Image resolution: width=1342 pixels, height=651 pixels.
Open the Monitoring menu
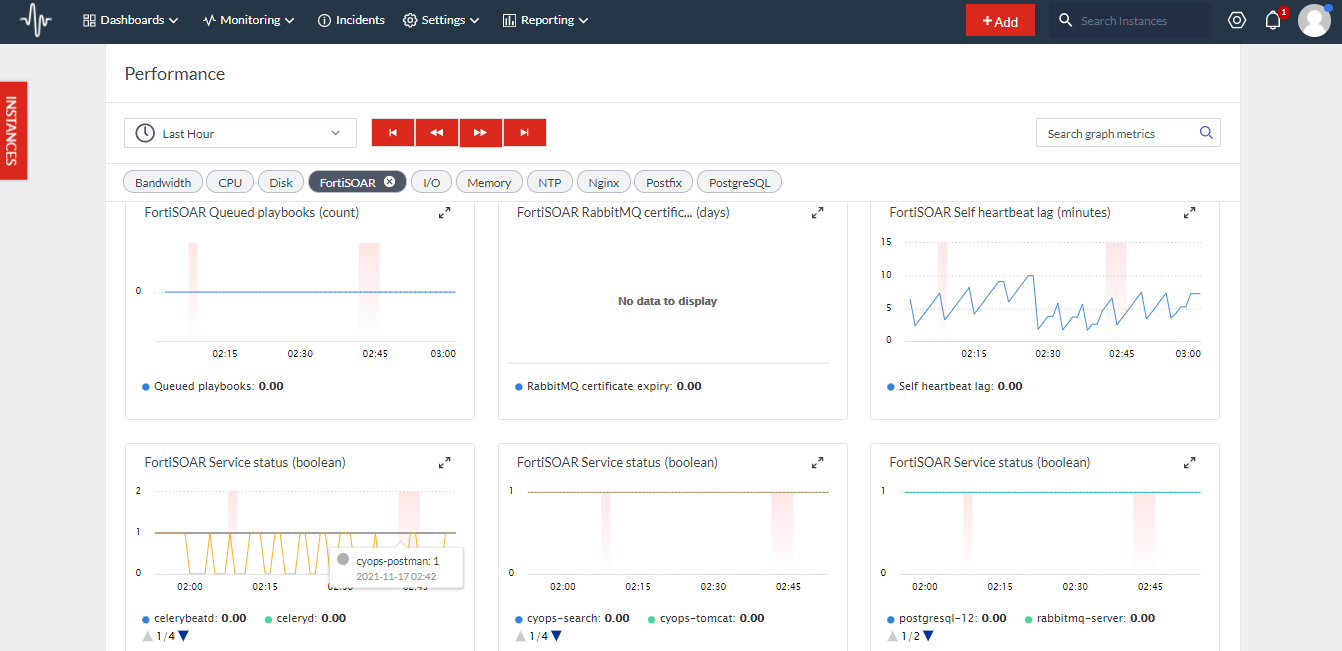tap(247, 19)
